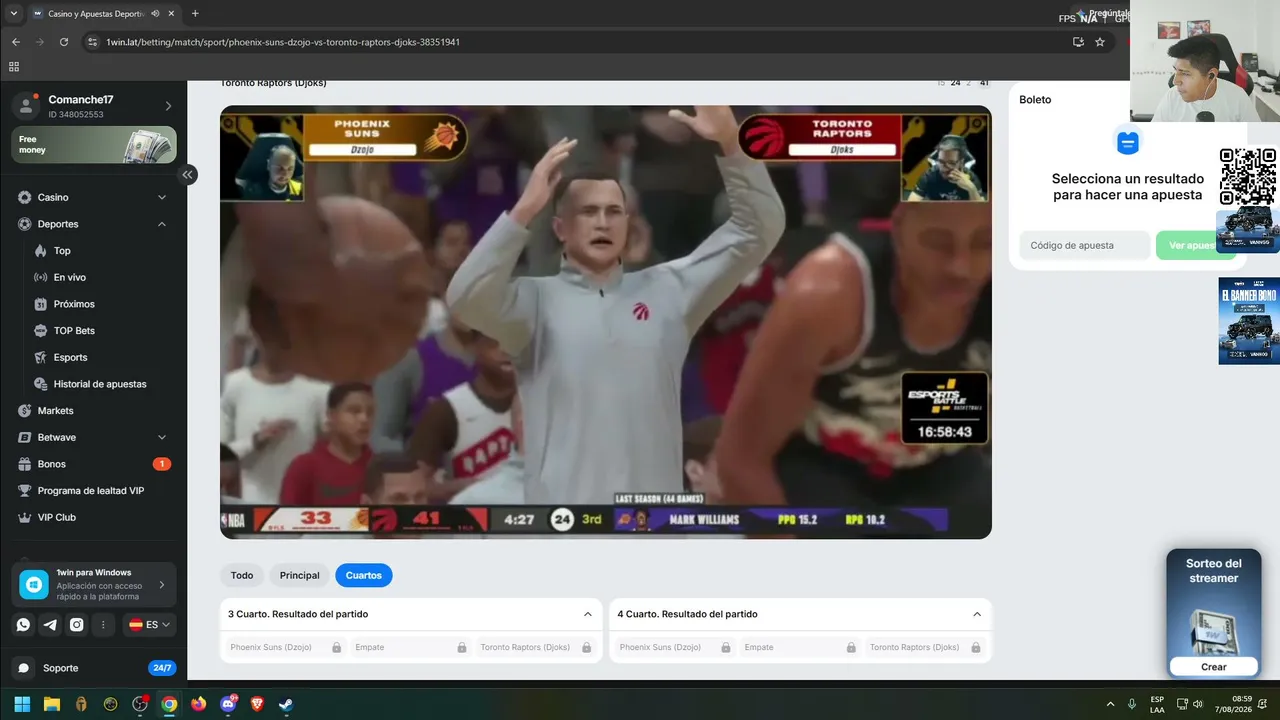Show more social links via three-dots icon
Image resolution: width=1280 pixels, height=720 pixels.
[x=103, y=625]
